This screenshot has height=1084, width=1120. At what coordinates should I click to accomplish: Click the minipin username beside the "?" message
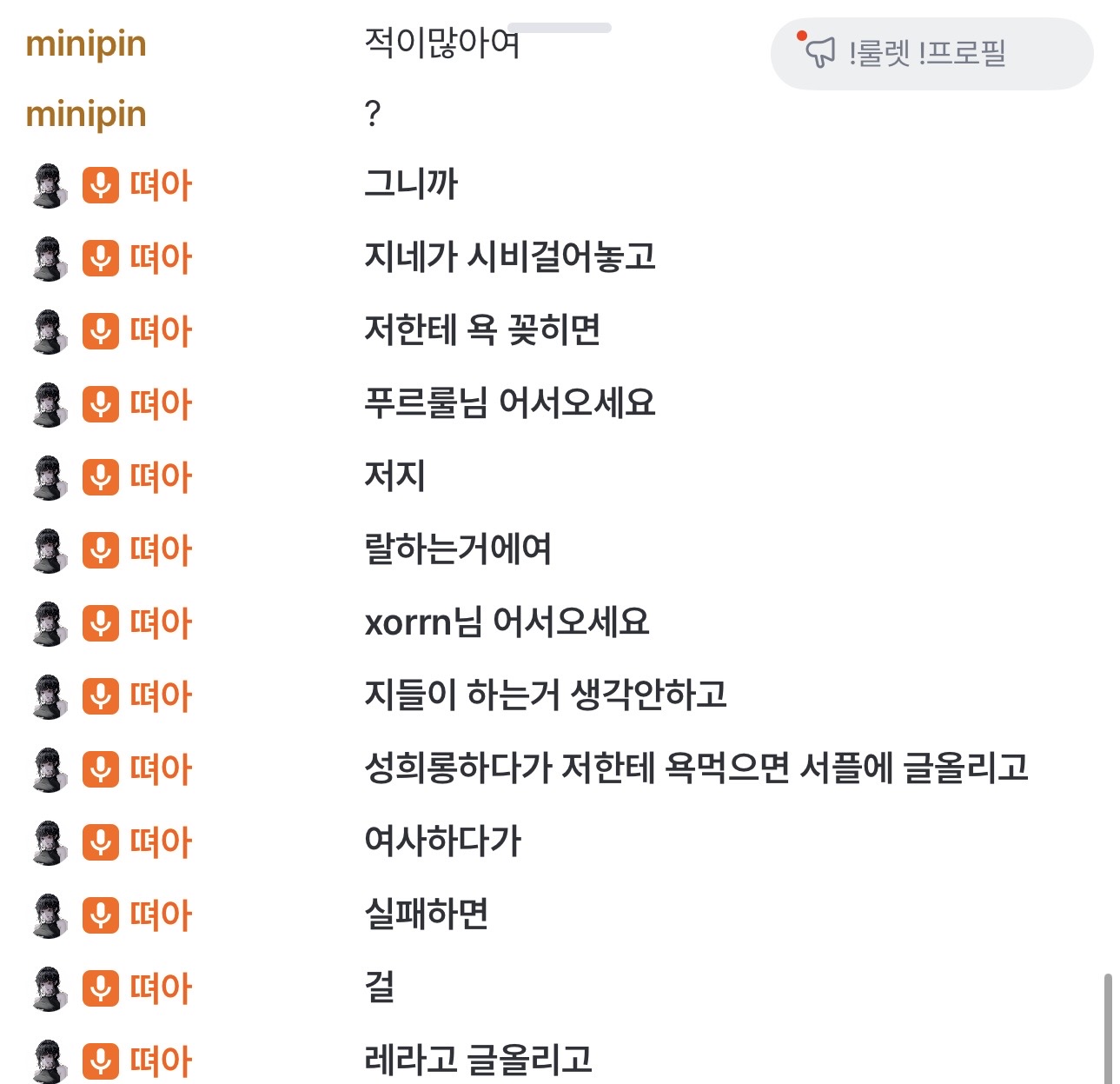[x=86, y=114]
